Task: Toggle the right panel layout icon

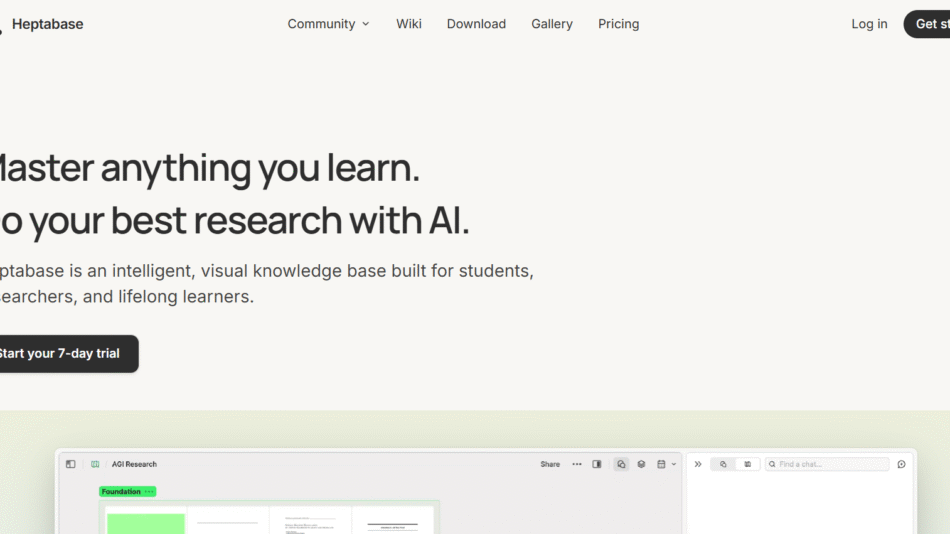Action: 597,464
